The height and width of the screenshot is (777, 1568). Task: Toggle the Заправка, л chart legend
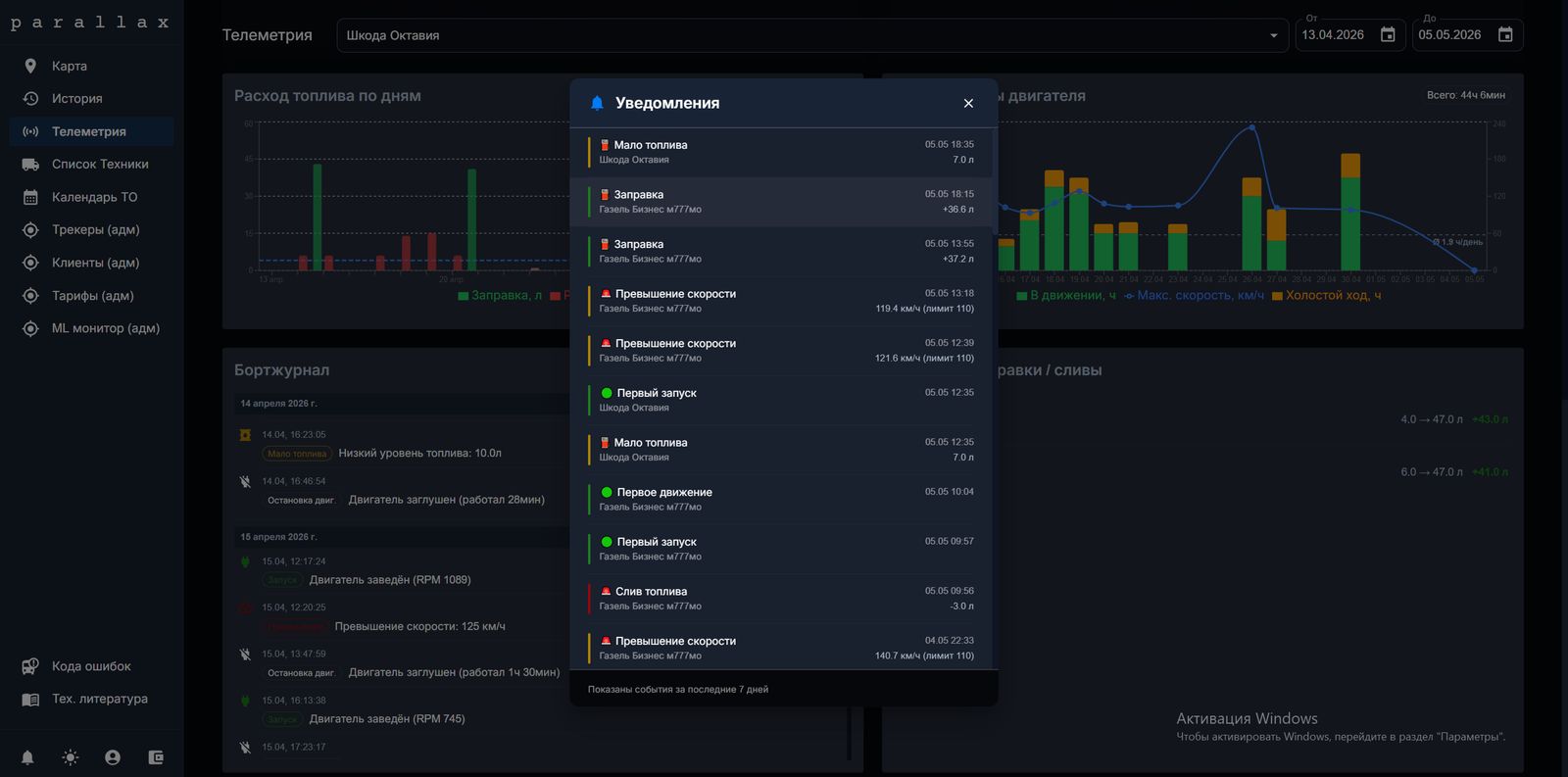click(500, 295)
